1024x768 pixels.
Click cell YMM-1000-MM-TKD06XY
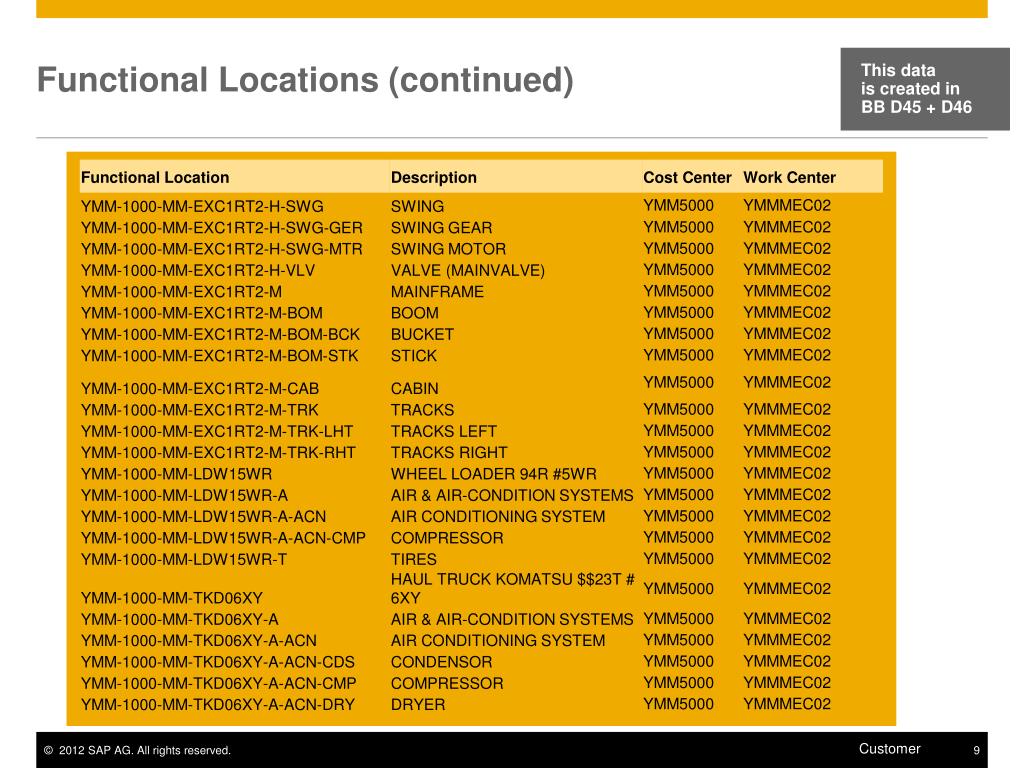click(172, 598)
